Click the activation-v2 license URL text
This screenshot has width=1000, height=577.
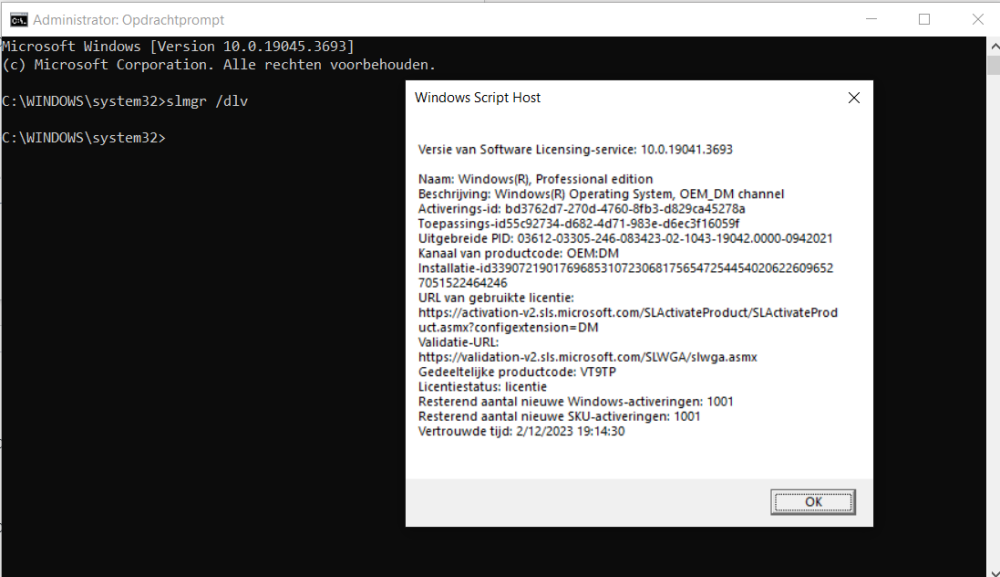click(x=627, y=312)
